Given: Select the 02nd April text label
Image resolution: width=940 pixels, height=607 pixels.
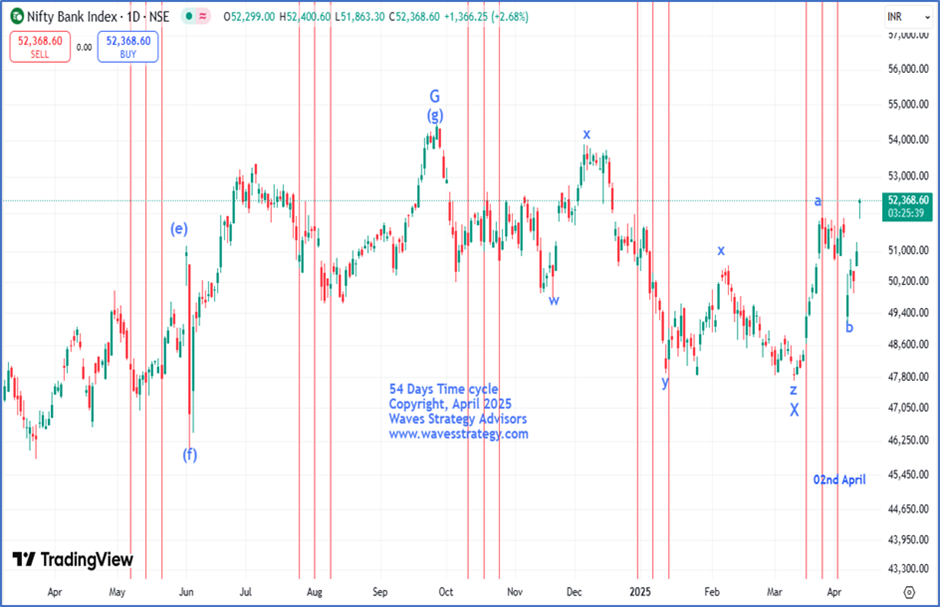Looking at the screenshot, I should point(839,480).
